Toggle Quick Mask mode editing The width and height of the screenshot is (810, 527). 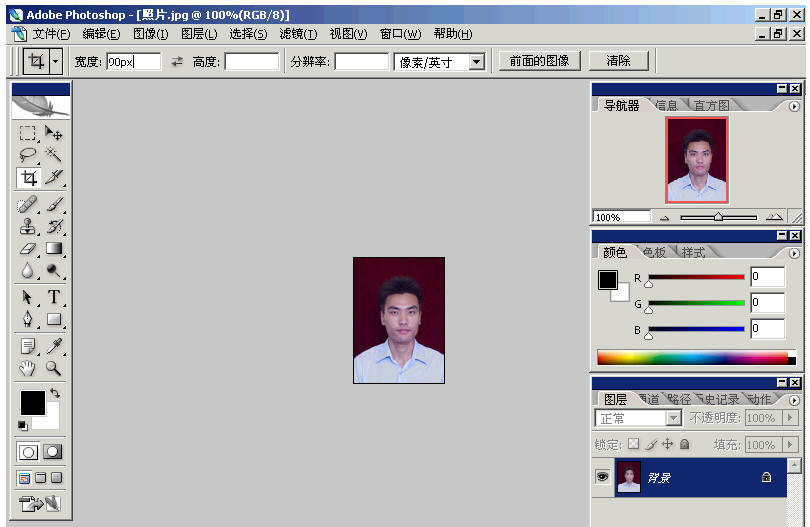52,452
